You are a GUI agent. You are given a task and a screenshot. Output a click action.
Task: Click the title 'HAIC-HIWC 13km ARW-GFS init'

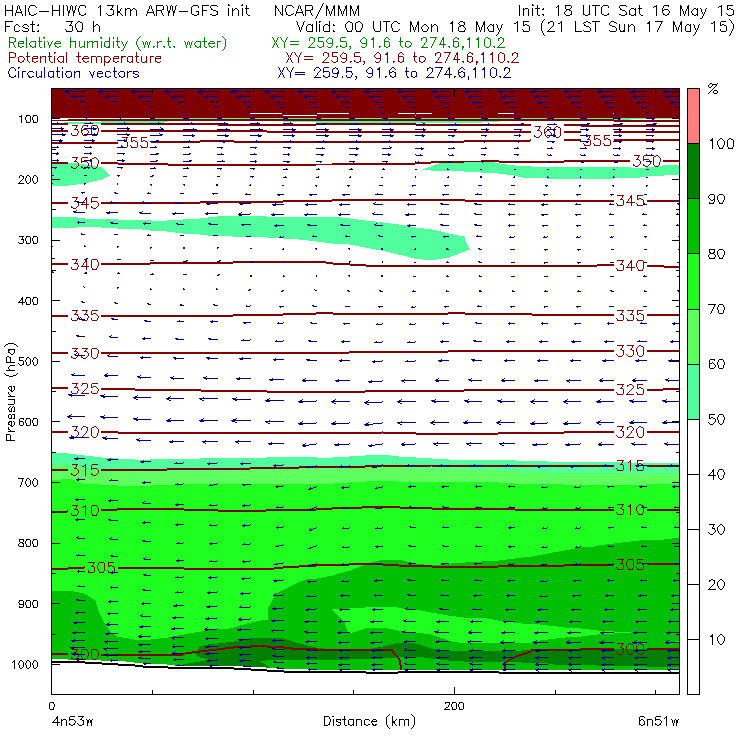tap(127, 10)
